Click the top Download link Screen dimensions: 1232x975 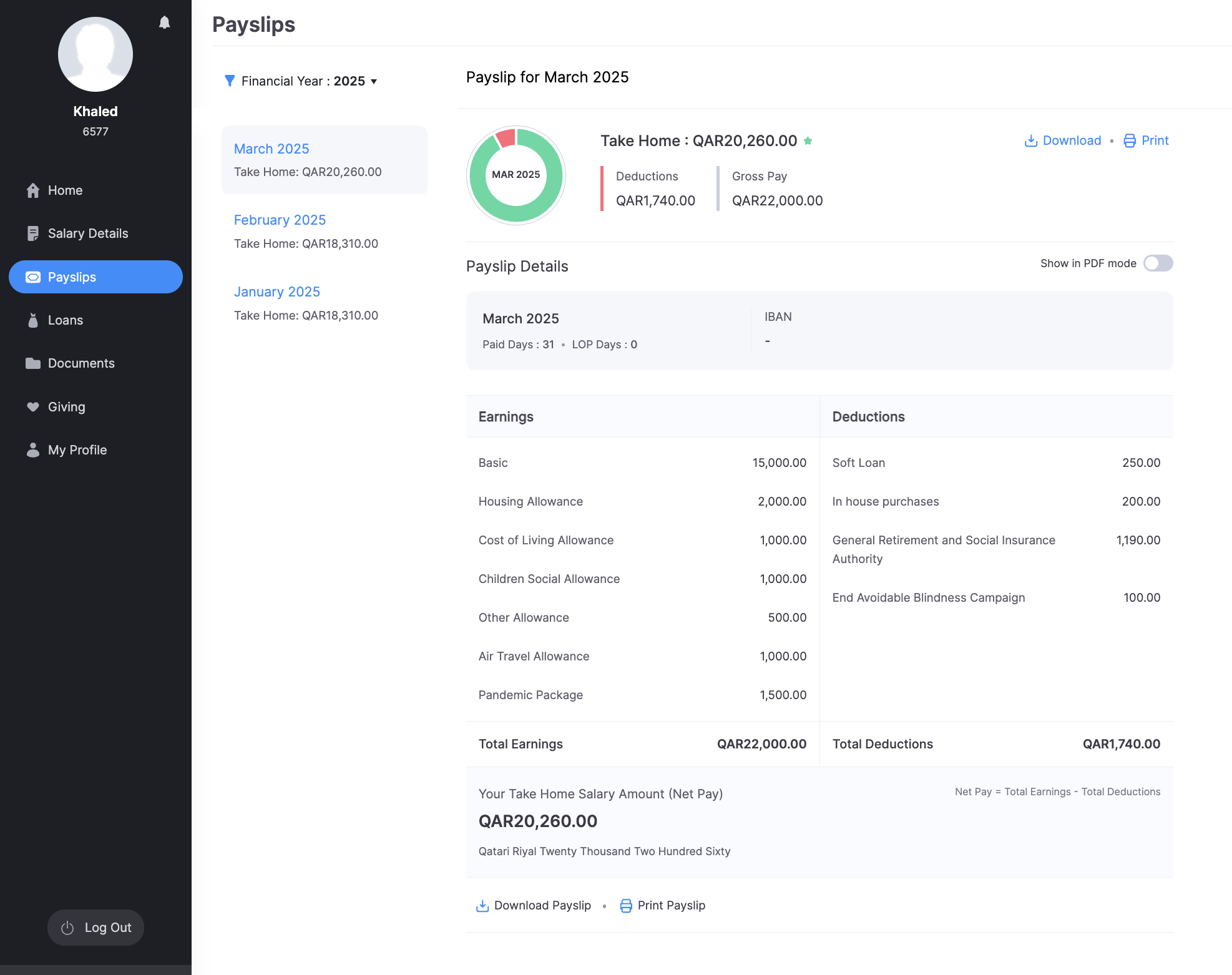pos(1063,140)
